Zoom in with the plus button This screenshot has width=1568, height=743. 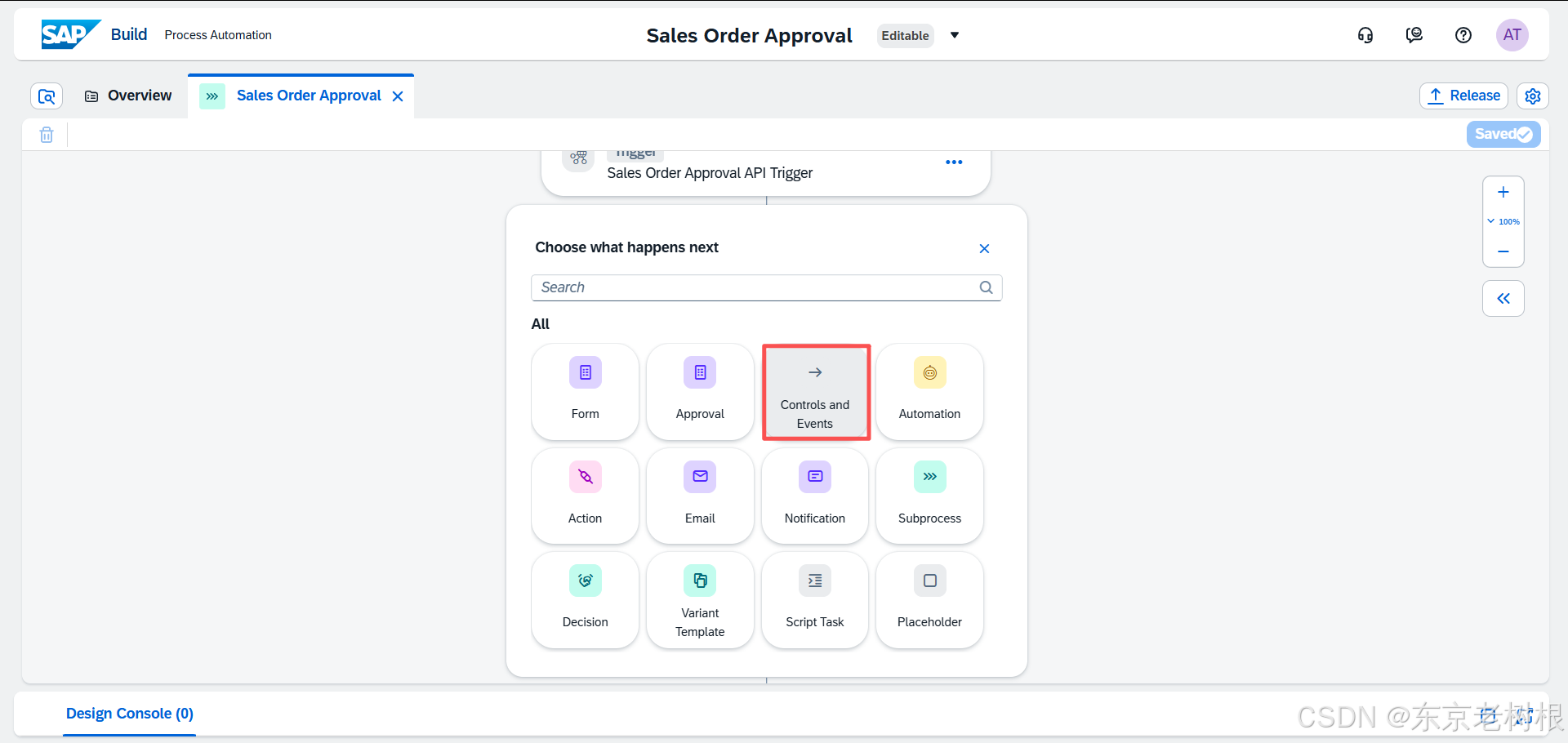(1503, 193)
